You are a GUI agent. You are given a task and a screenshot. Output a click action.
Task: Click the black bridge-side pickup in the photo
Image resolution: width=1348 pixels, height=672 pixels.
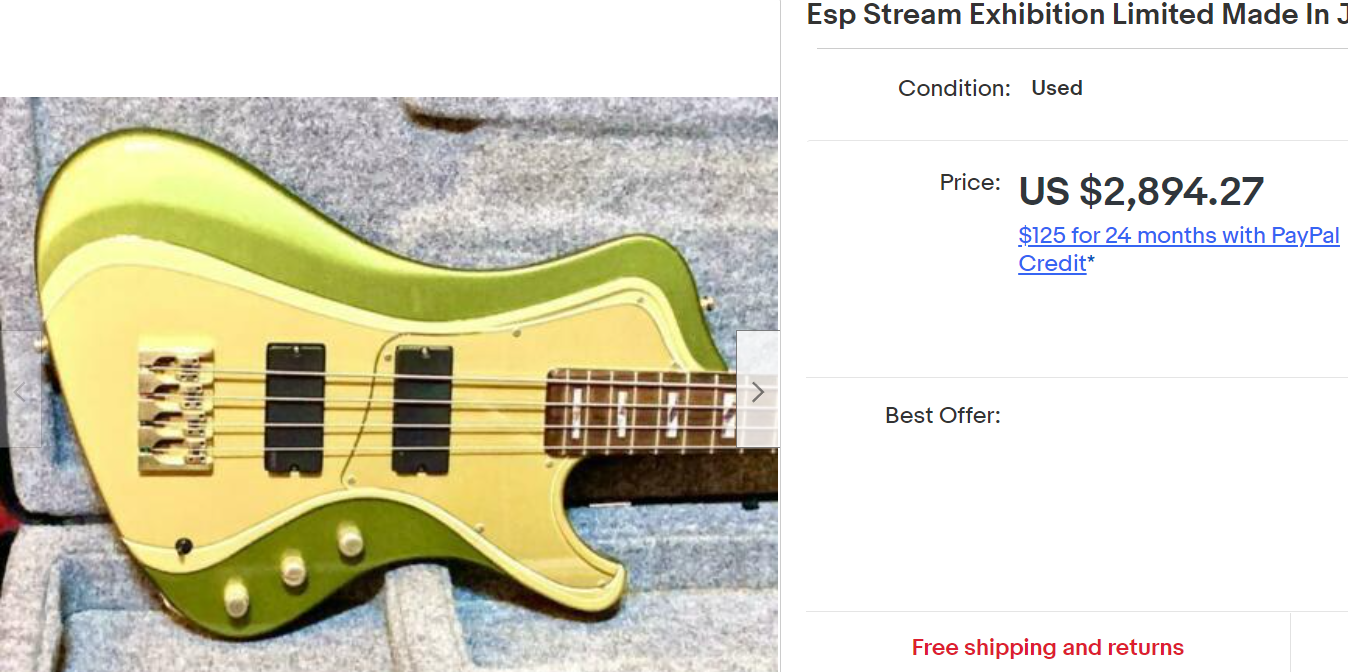click(x=295, y=407)
